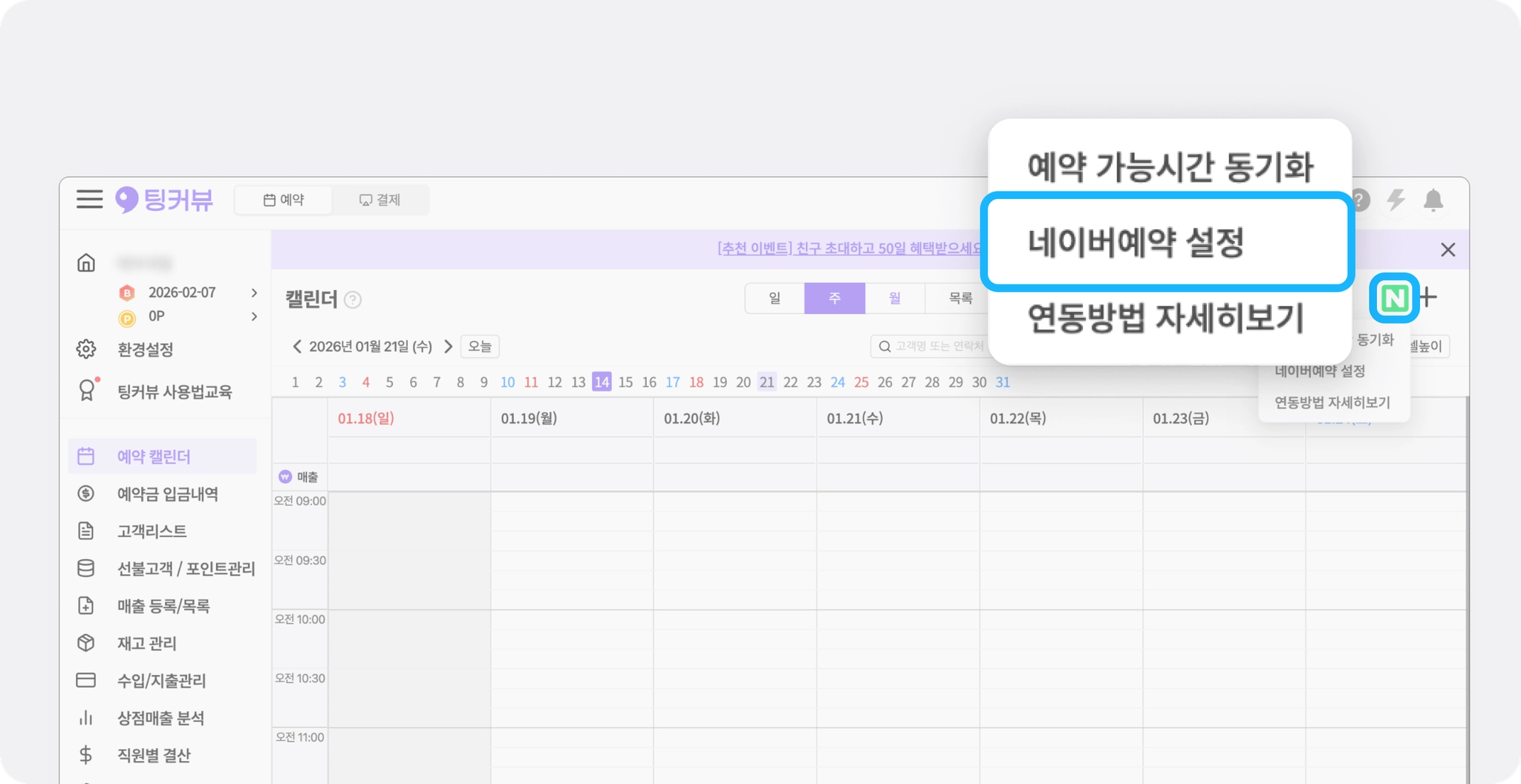Click the 오전 09:00 time label
The width and height of the screenshot is (1521, 784).
point(300,501)
